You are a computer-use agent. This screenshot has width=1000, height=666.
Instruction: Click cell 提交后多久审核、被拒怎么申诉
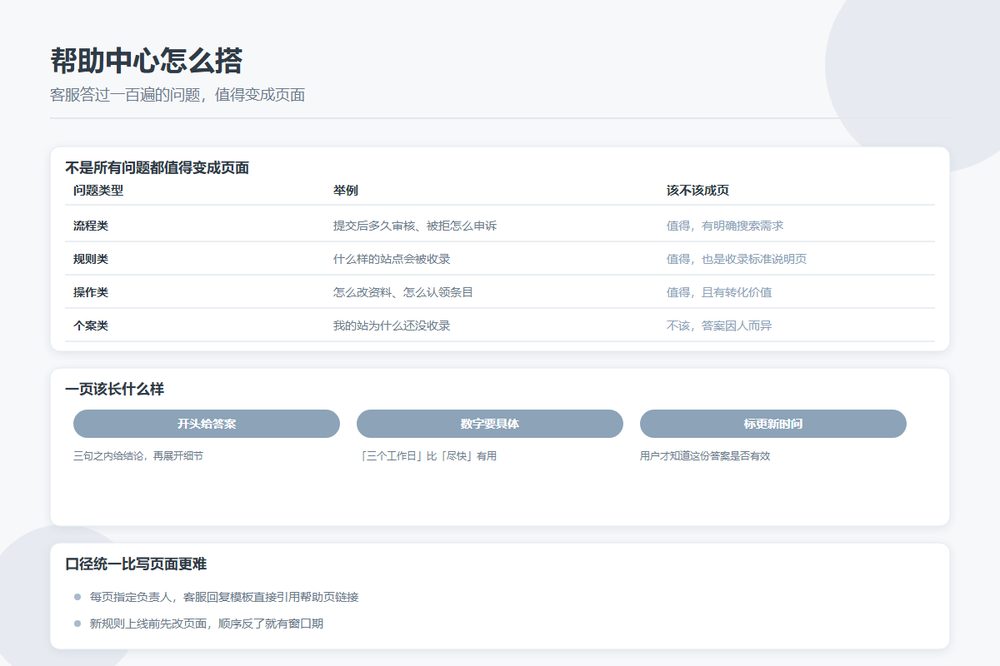tap(415, 226)
